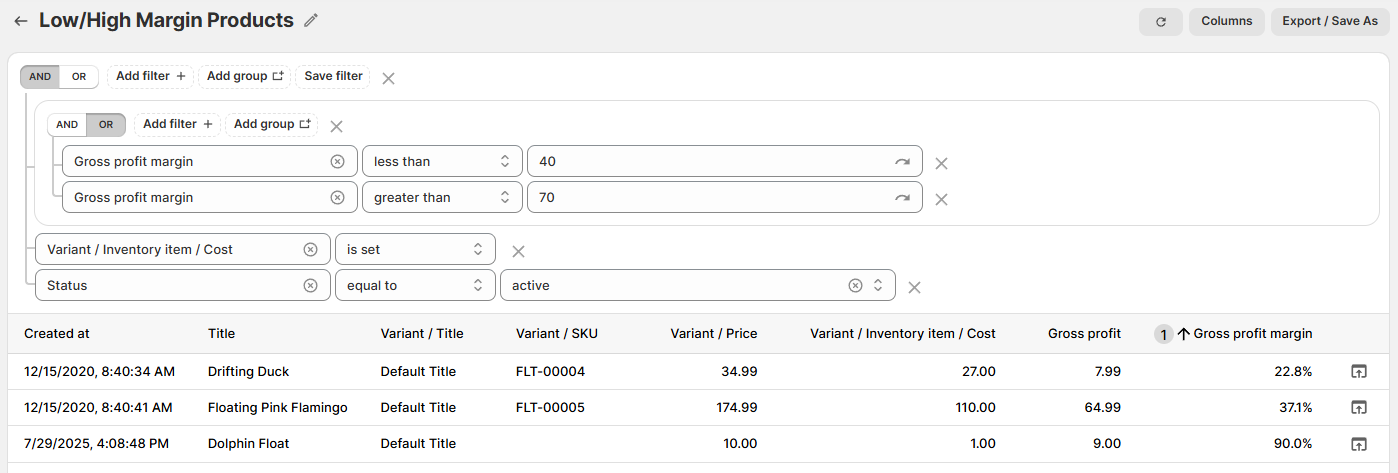Click the pencil icon to rename report
1398x473 pixels.
click(311, 21)
